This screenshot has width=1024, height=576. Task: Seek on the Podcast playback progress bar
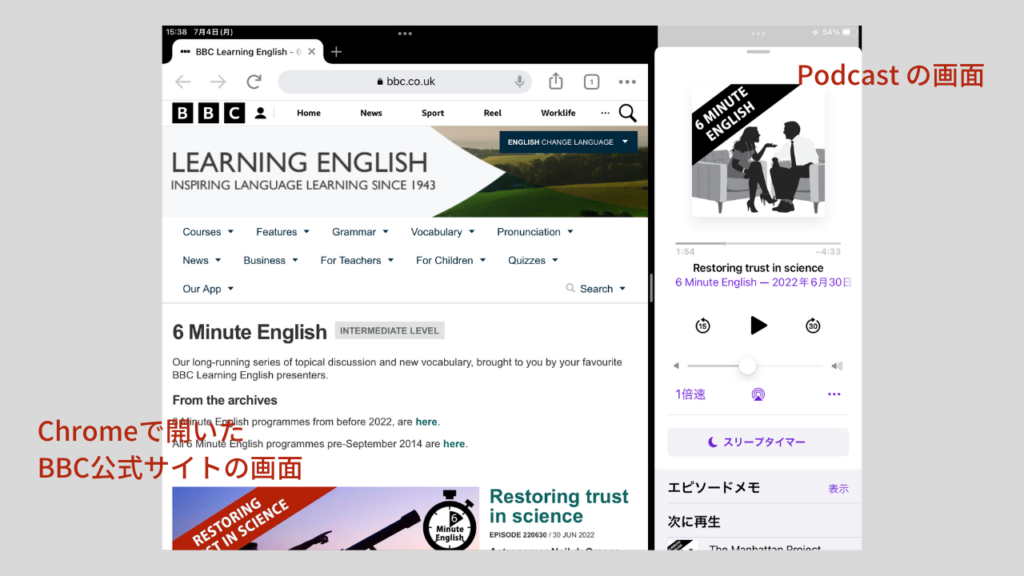coord(758,243)
